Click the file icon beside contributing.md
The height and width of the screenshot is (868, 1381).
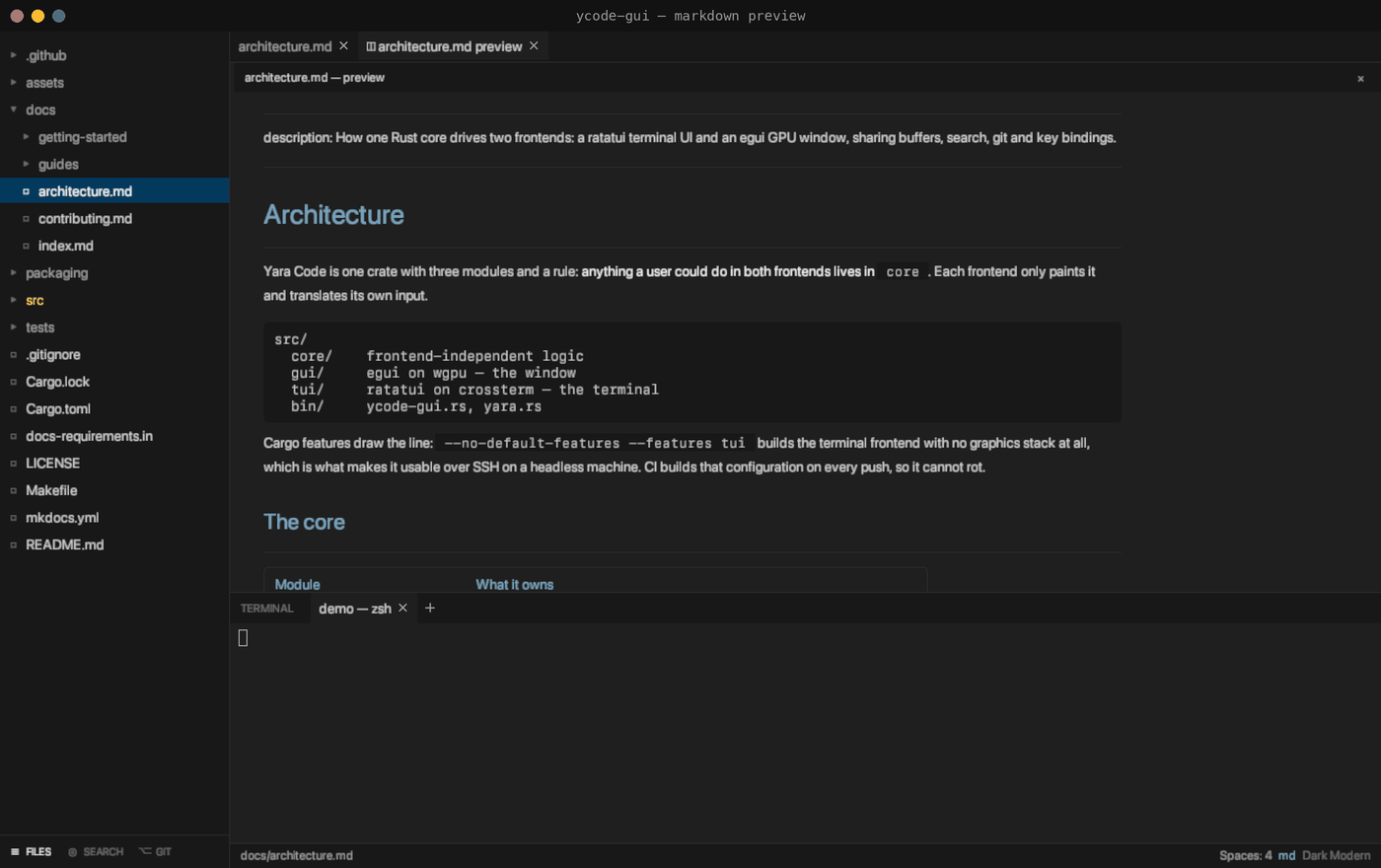26,219
